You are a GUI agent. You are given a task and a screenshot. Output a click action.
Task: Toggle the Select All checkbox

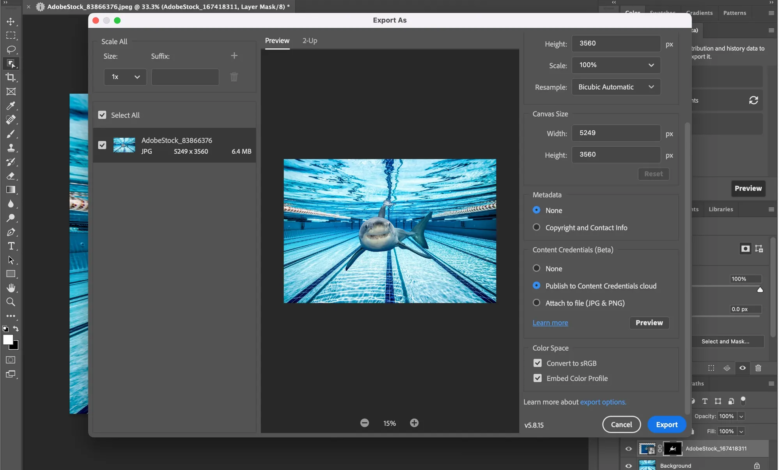click(x=102, y=115)
